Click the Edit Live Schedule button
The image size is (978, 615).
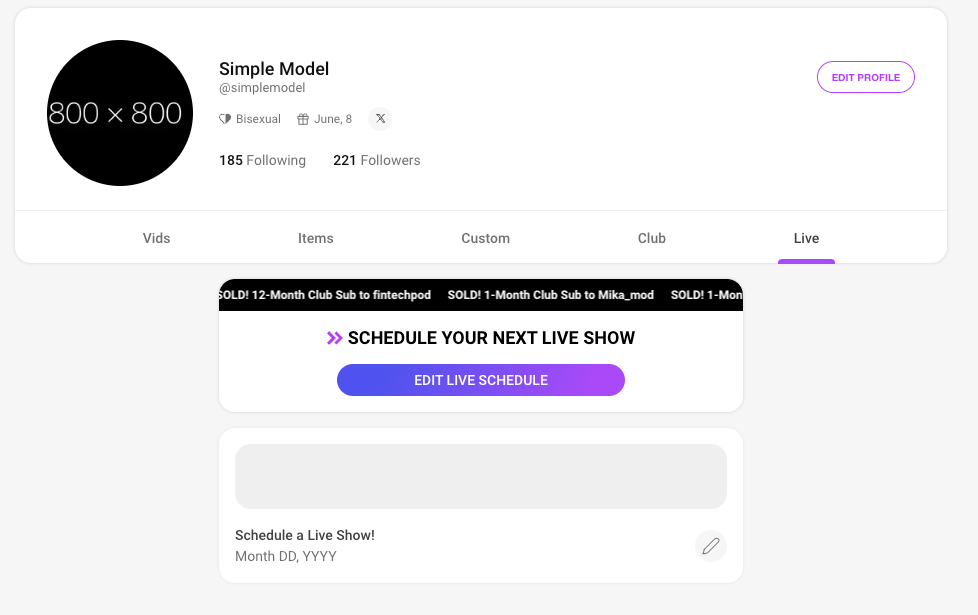481,380
